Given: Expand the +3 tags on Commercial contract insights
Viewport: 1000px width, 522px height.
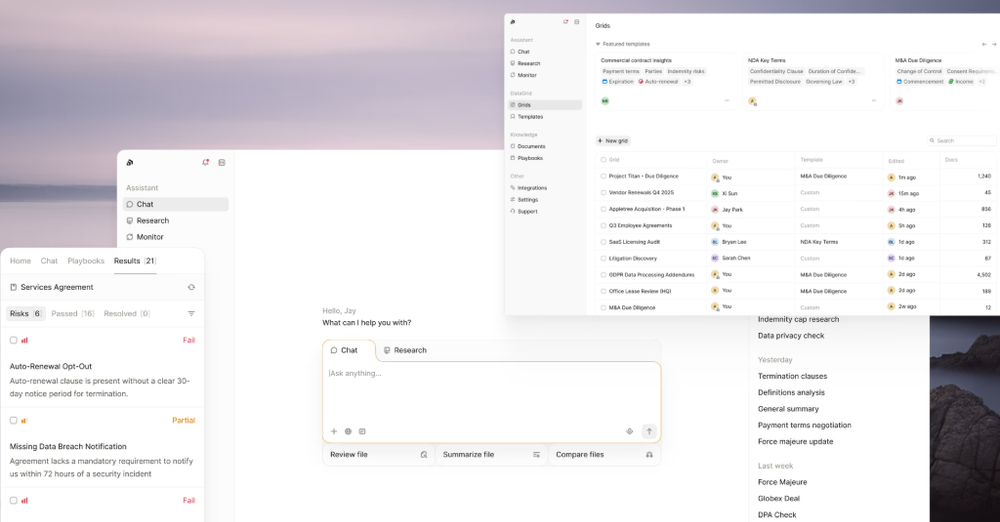Looking at the screenshot, I should point(688,82).
